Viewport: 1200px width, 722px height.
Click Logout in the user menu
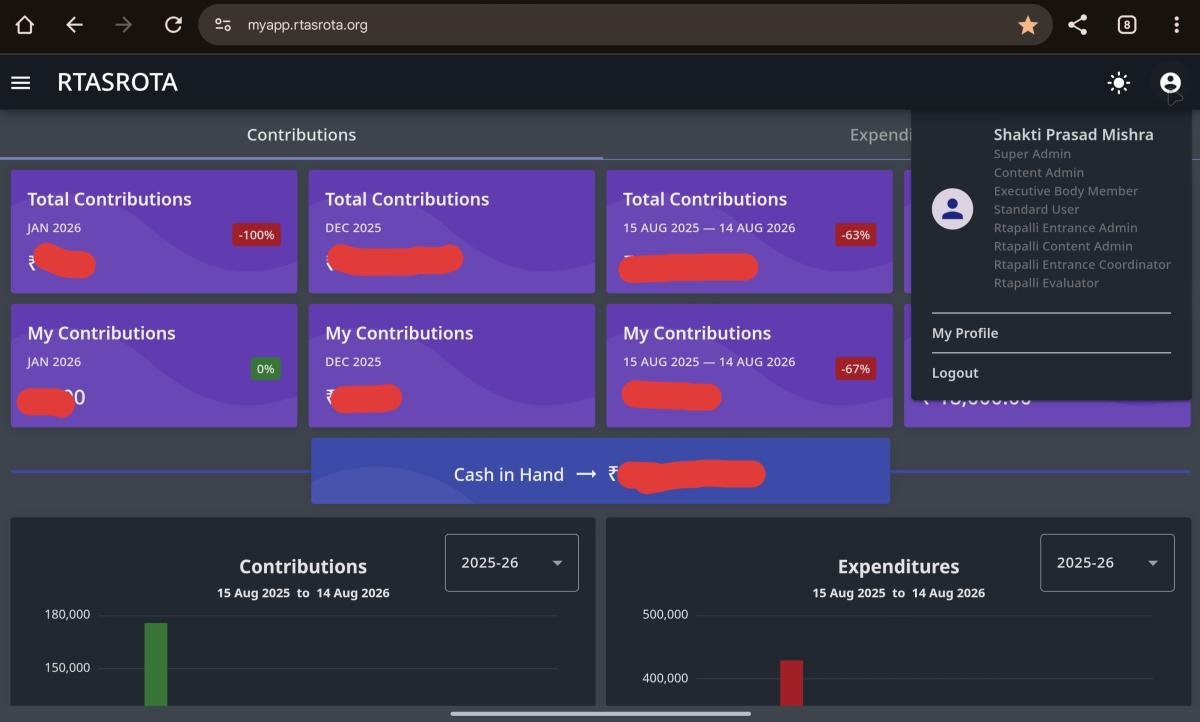coord(955,373)
